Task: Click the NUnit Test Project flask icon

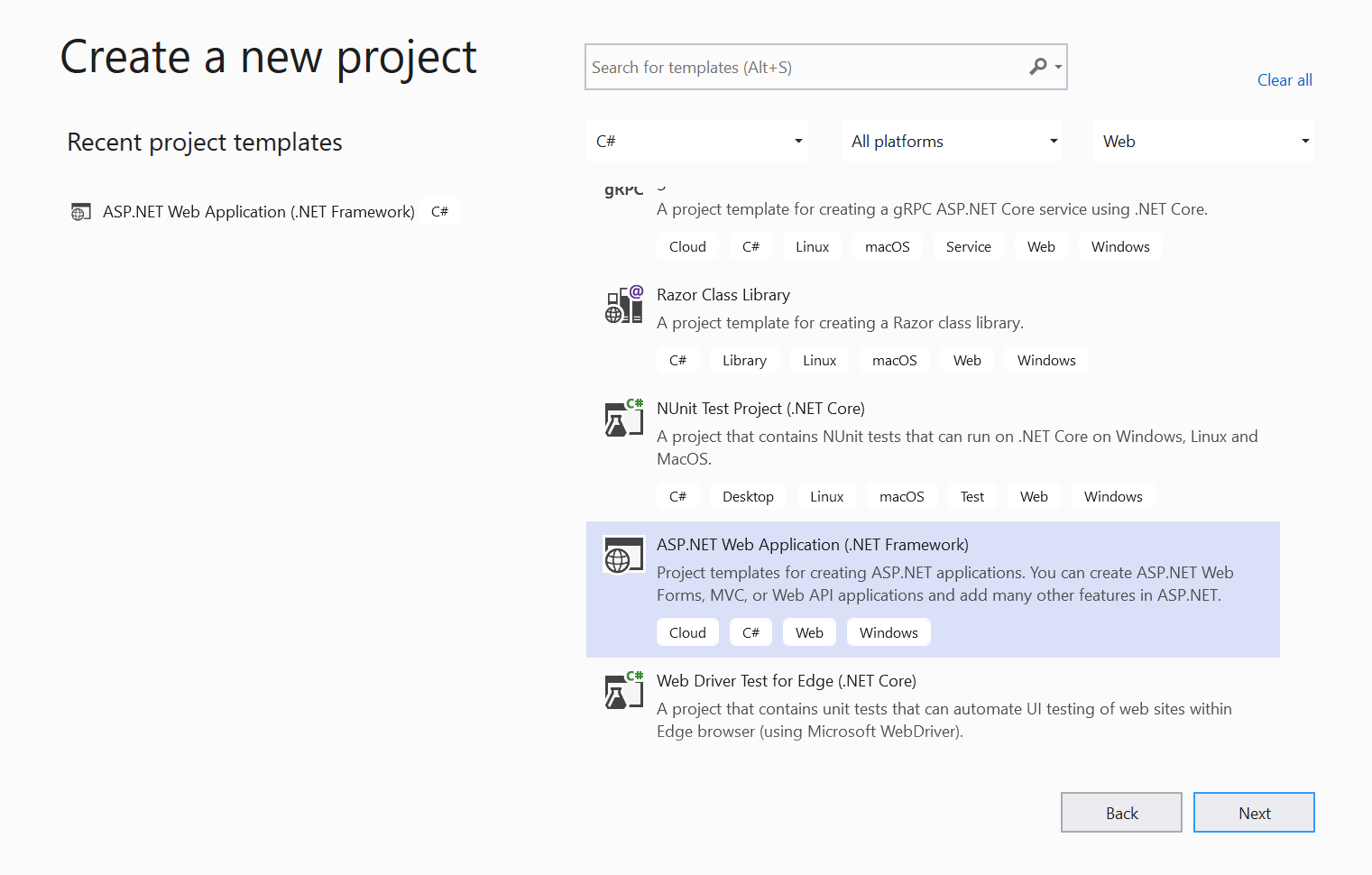Action: coord(623,418)
